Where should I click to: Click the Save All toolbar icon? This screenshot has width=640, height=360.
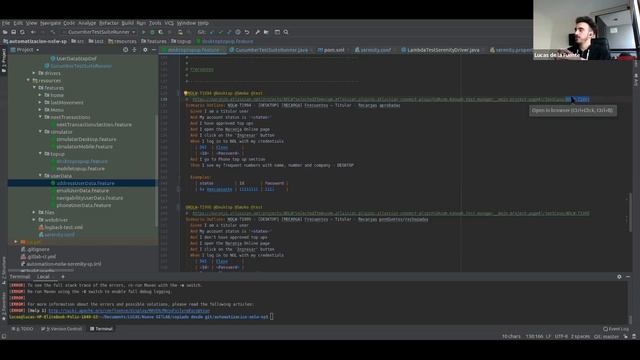point(13,32)
